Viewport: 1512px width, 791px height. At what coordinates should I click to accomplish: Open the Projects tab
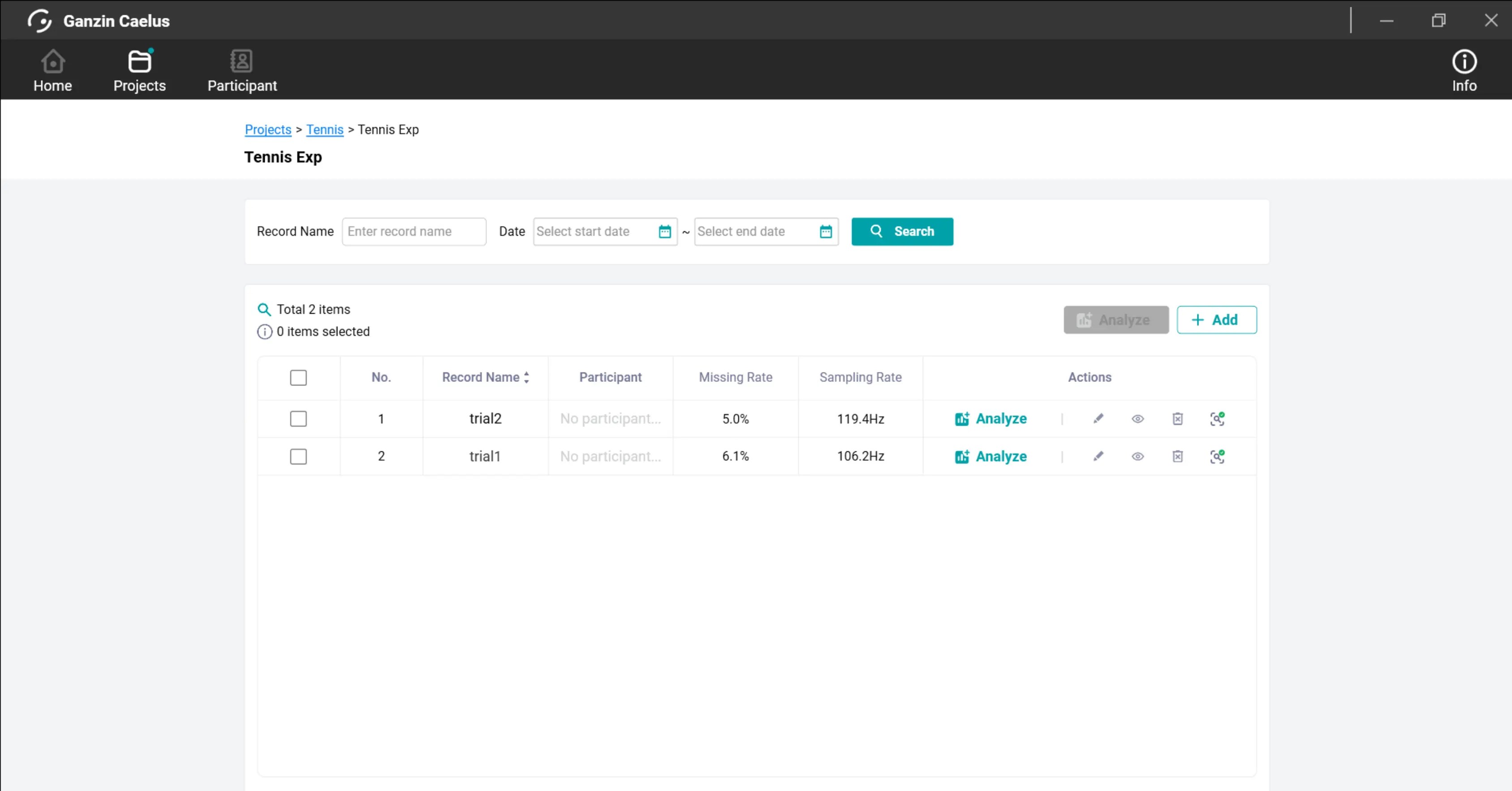tap(139, 70)
